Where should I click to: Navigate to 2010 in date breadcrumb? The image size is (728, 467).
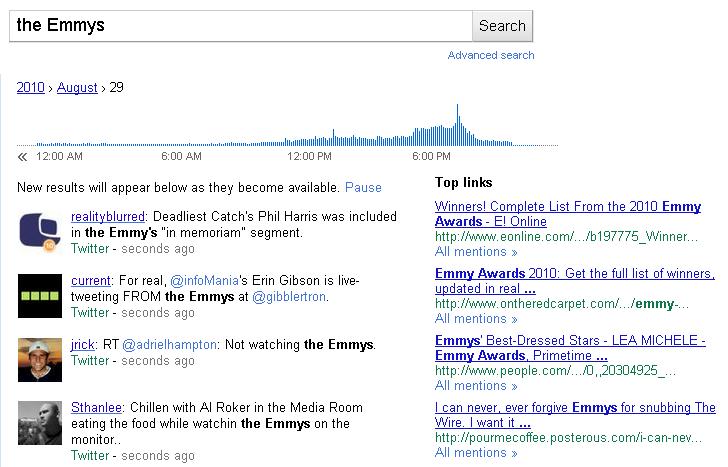coord(31,87)
